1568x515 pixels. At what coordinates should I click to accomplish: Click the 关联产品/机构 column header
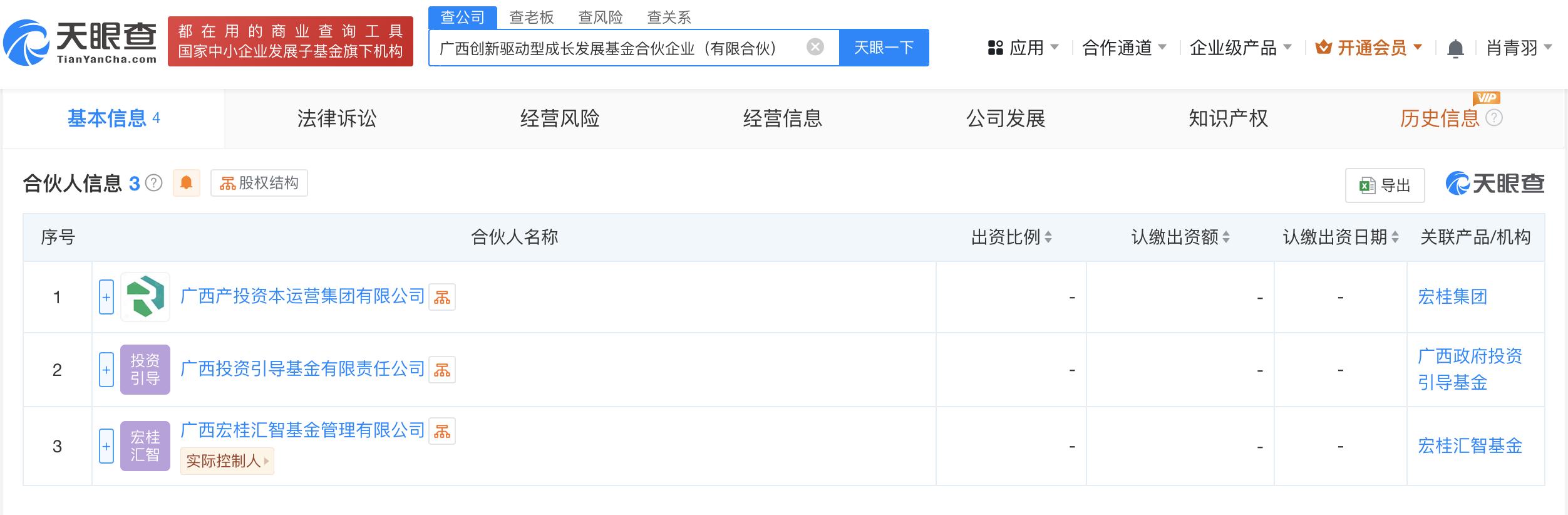tap(1475, 237)
